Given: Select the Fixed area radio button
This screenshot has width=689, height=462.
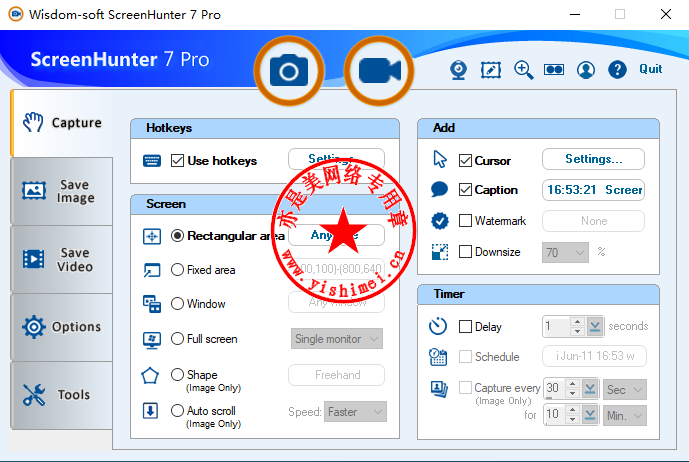Looking at the screenshot, I should coord(178,269).
